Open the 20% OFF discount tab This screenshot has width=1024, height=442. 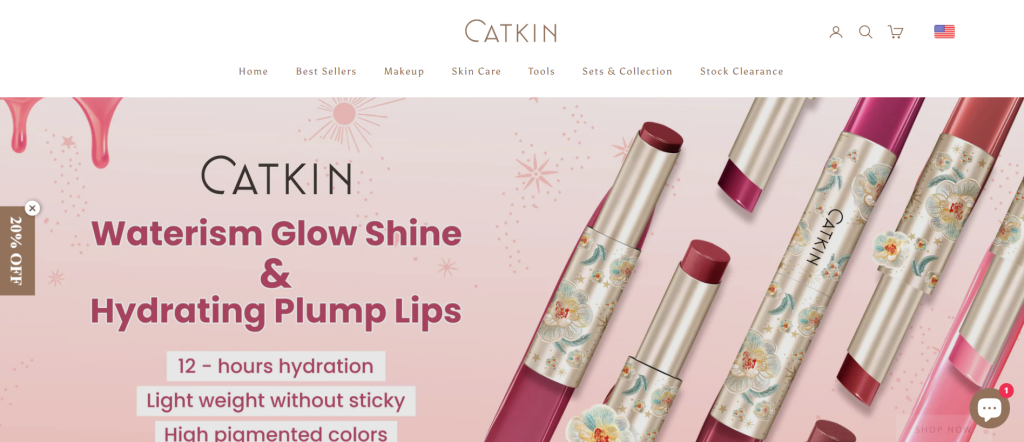16,251
